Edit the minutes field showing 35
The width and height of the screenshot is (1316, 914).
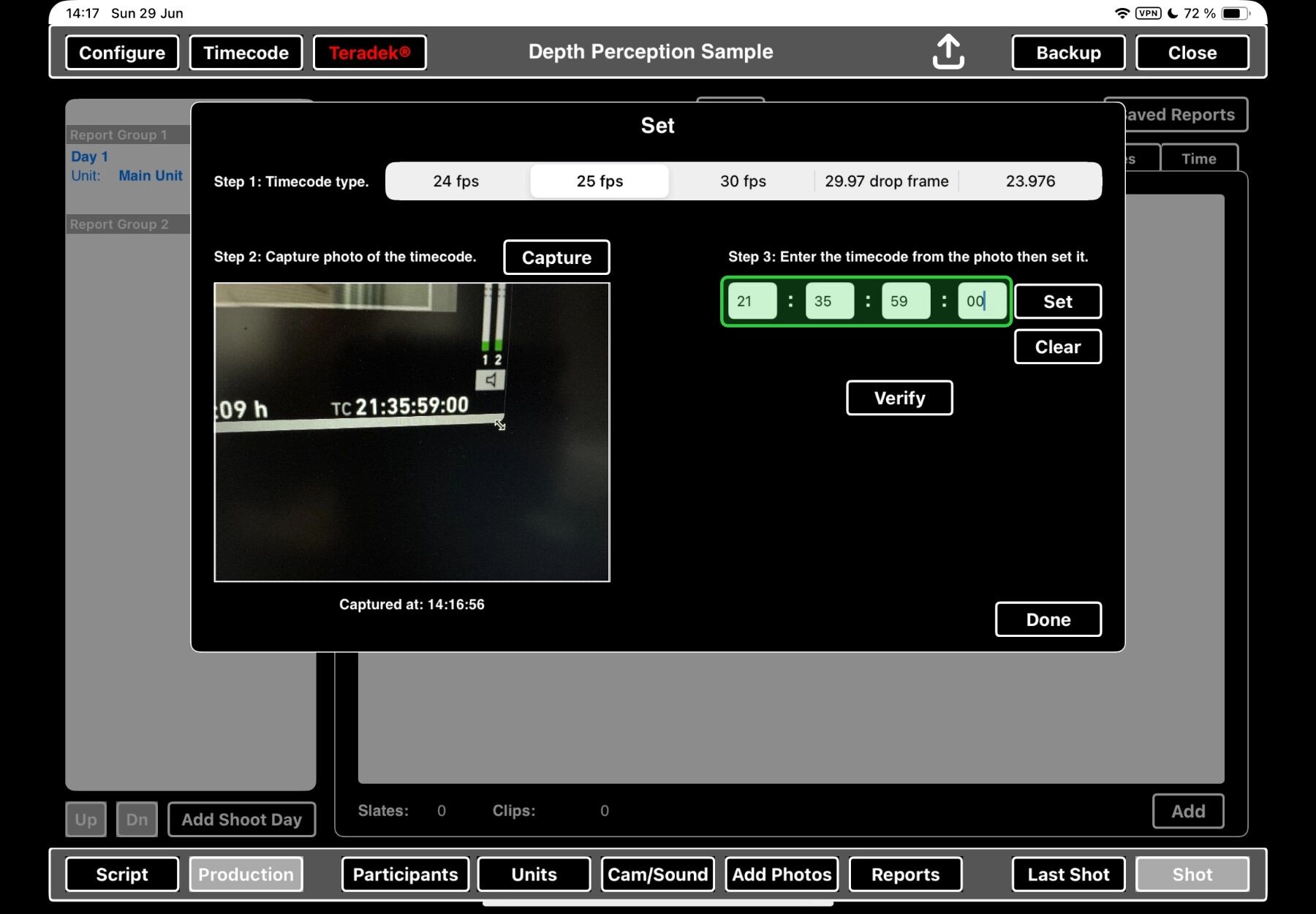[x=830, y=301]
